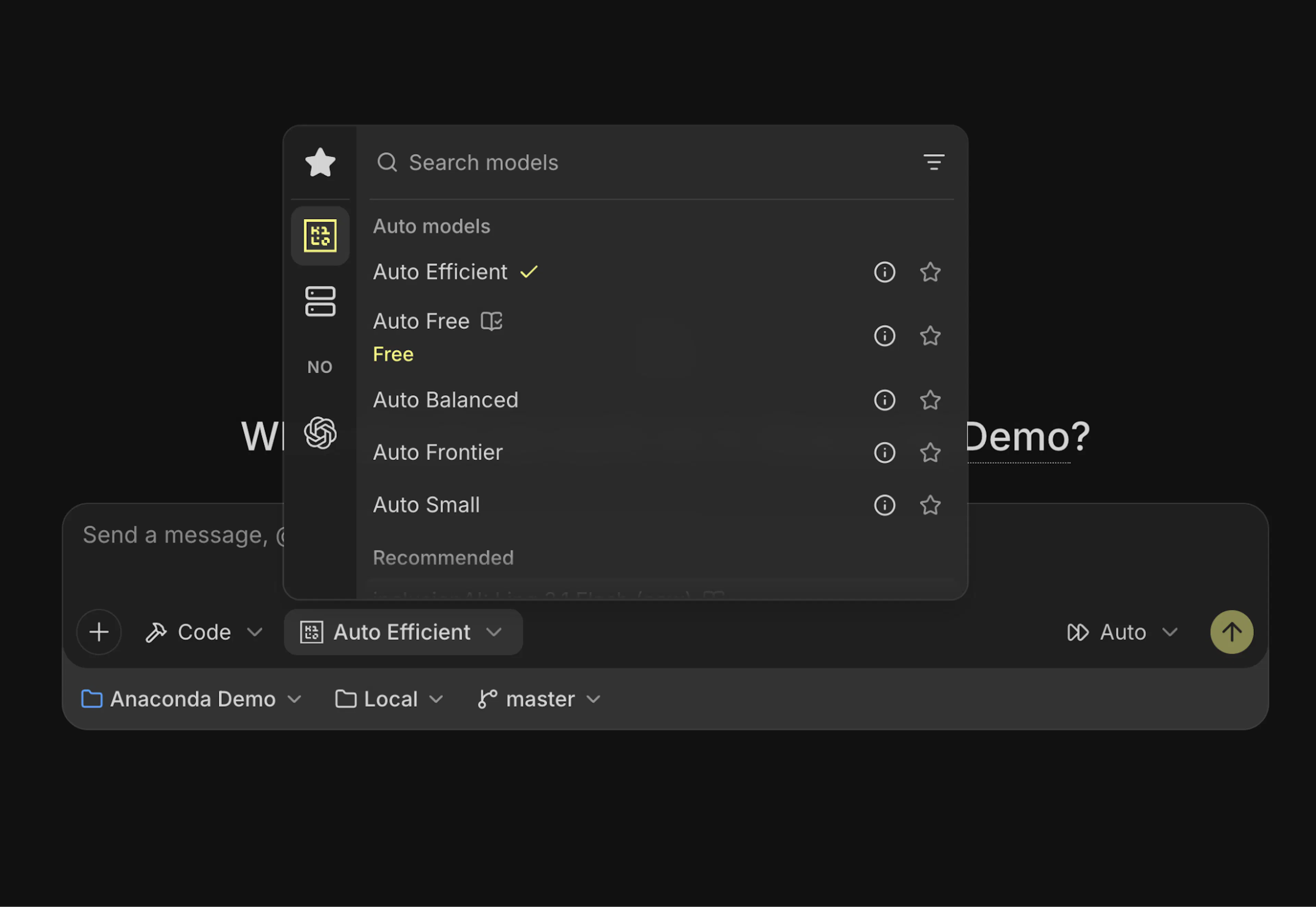The image size is (1316, 907).
Task: Choose the Auto Balanced model
Action: tap(661, 400)
